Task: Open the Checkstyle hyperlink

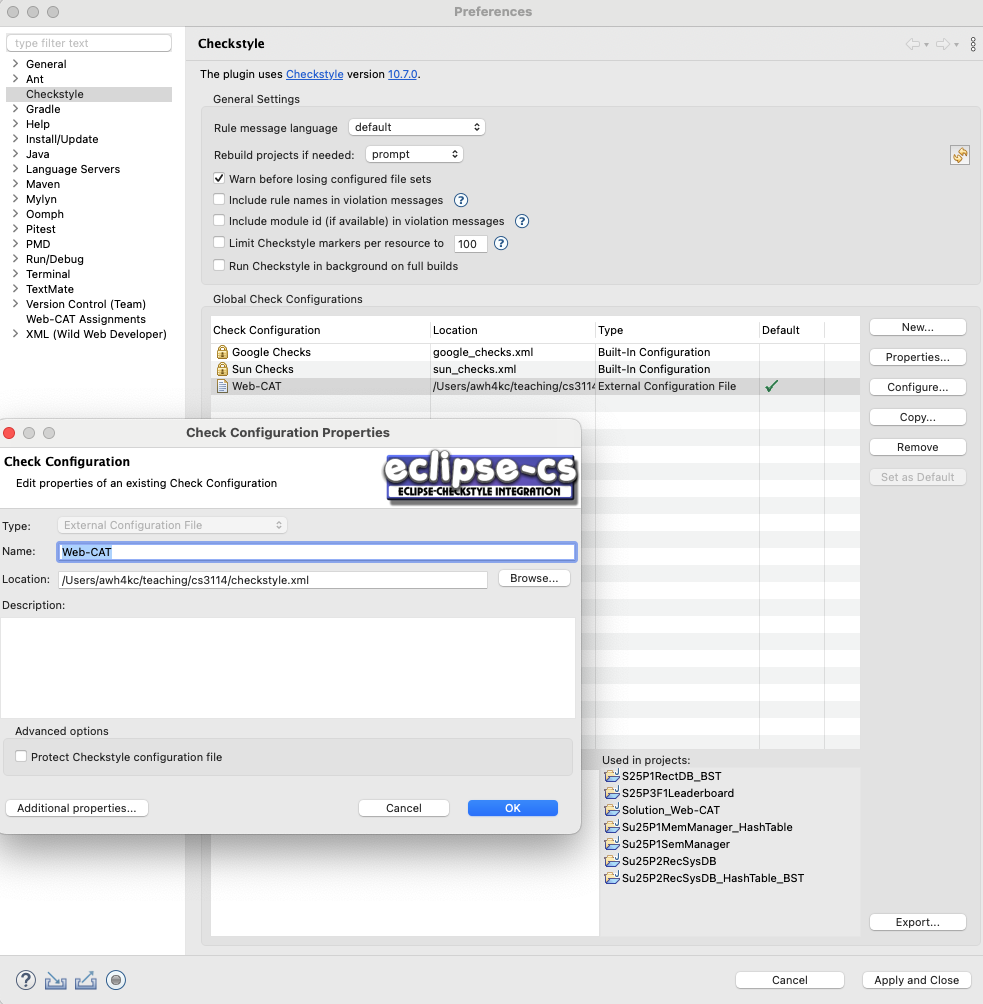Action: [314, 74]
